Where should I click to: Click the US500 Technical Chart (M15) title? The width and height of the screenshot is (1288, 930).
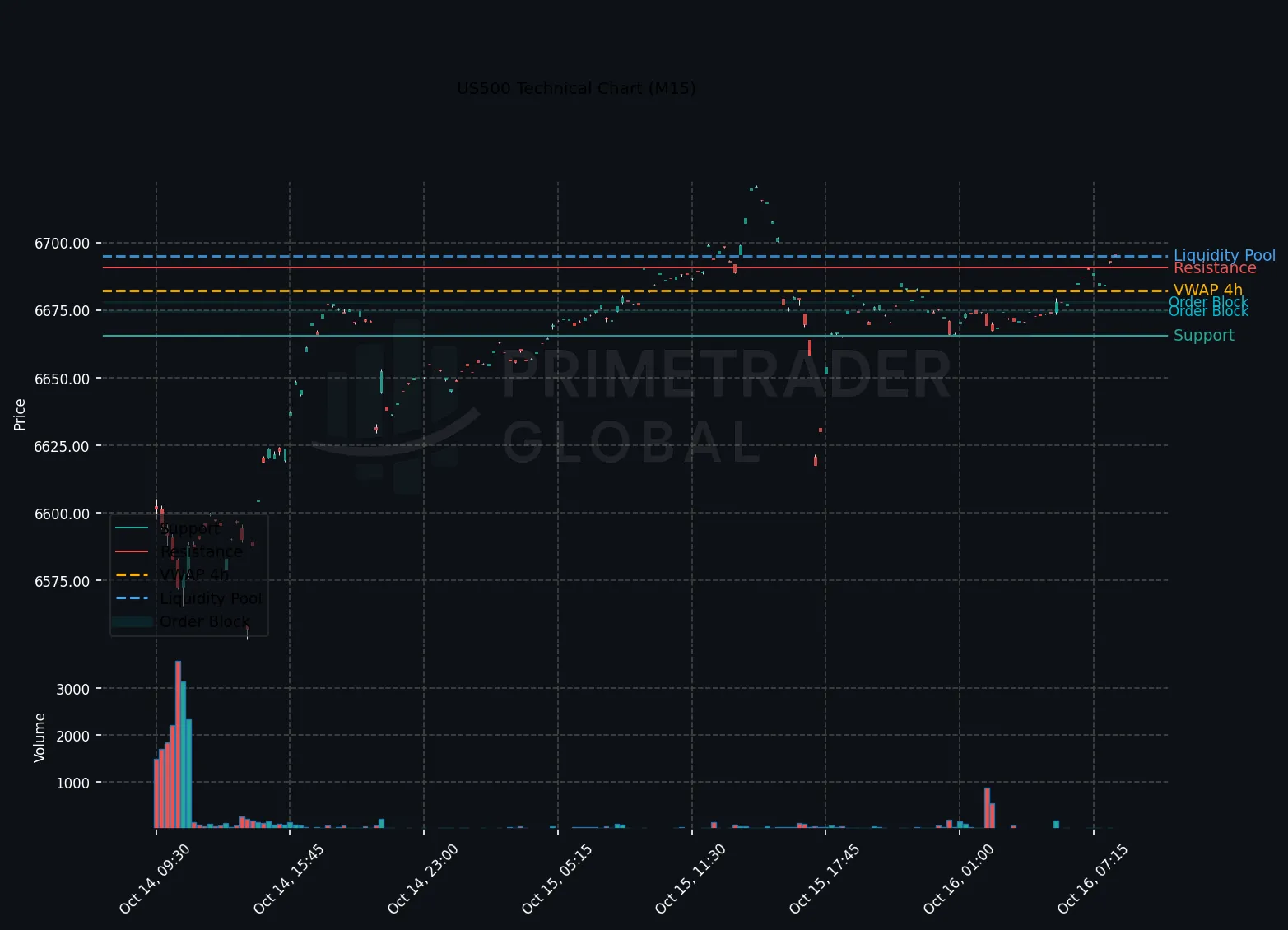576,88
